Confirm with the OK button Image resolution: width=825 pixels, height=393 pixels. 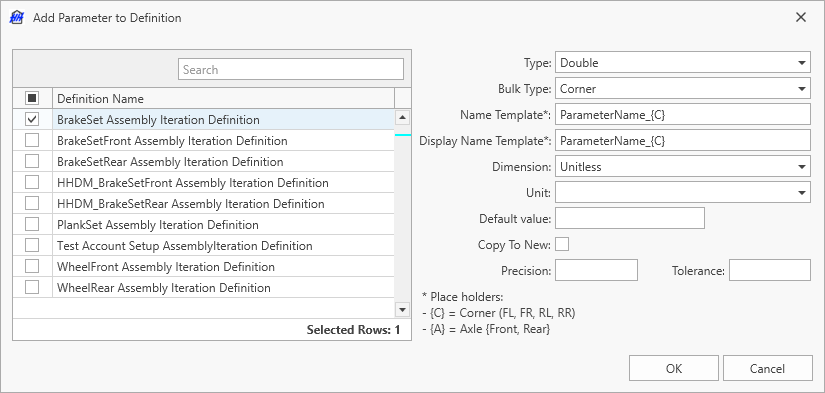(673, 368)
